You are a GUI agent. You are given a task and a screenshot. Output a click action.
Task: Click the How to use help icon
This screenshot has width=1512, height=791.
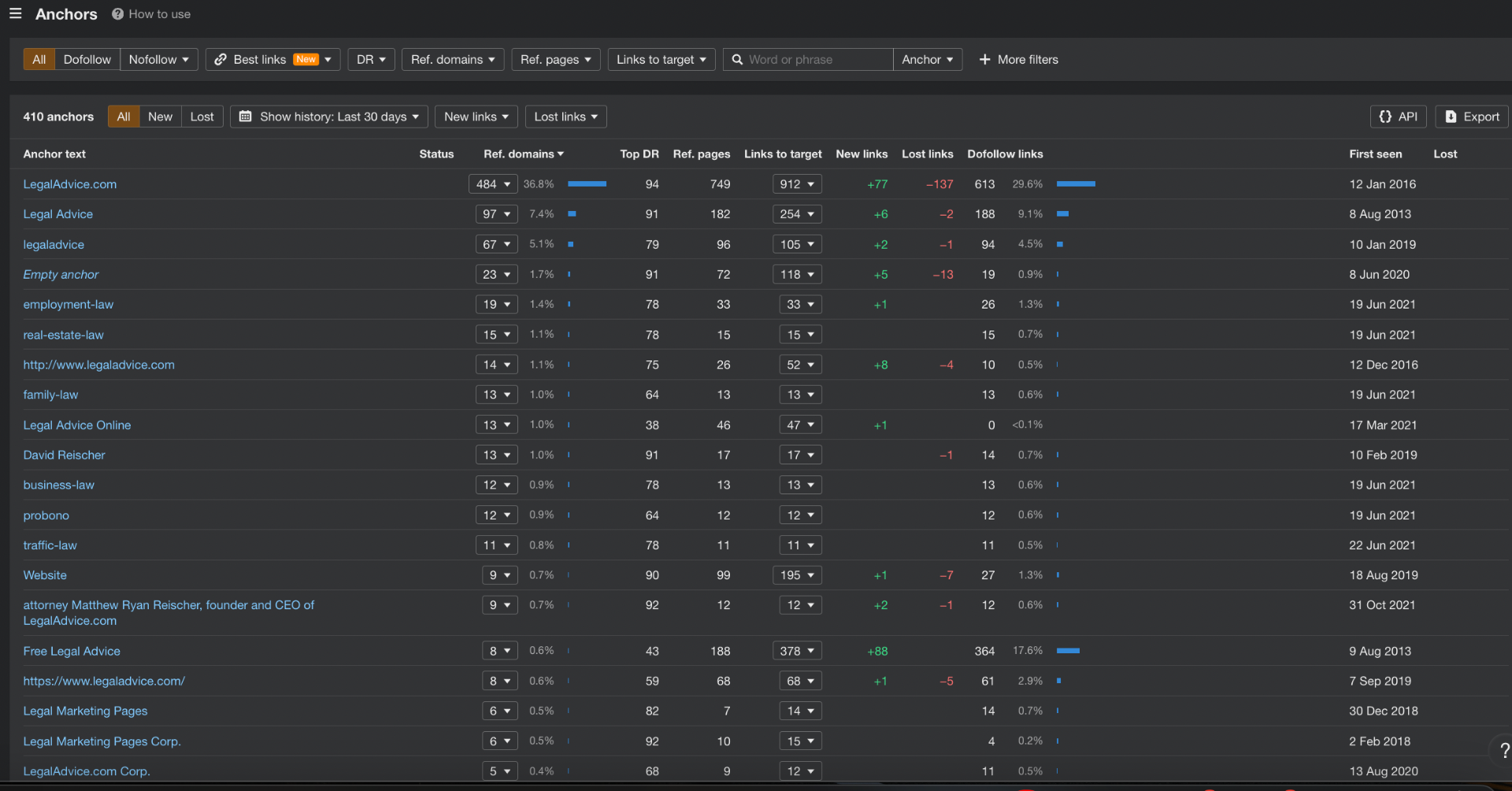(x=117, y=14)
